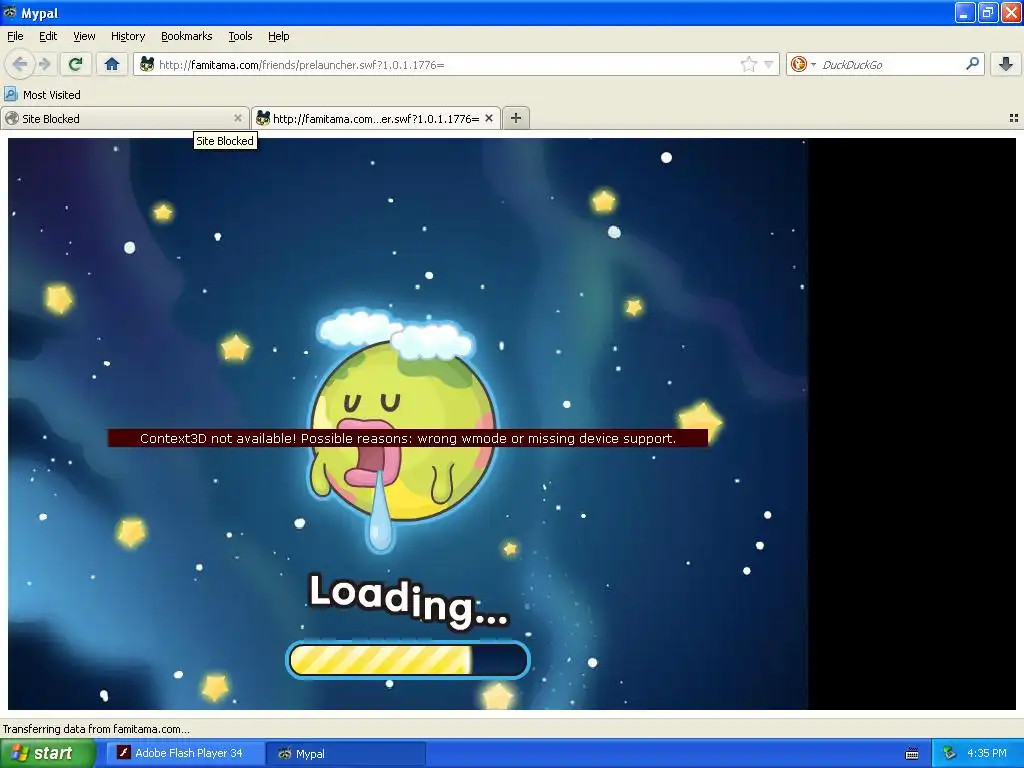Viewport: 1024px width, 768px height.
Task: Minimize the Mypal window
Action: point(965,12)
